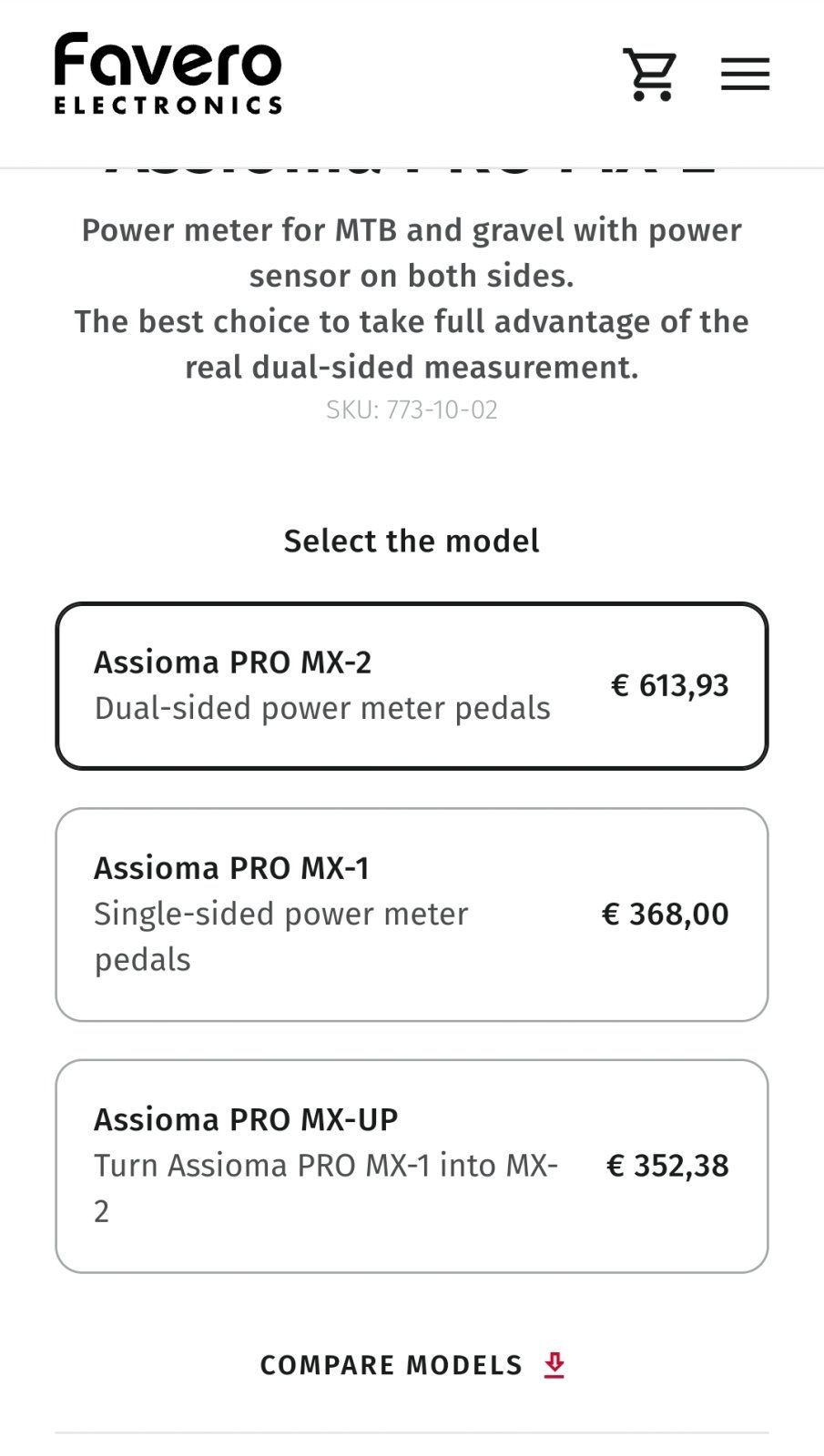824x1456 pixels.
Task: Click "Dual-sided power meter pedals" subtitle
Action: [x=322, y=708]
